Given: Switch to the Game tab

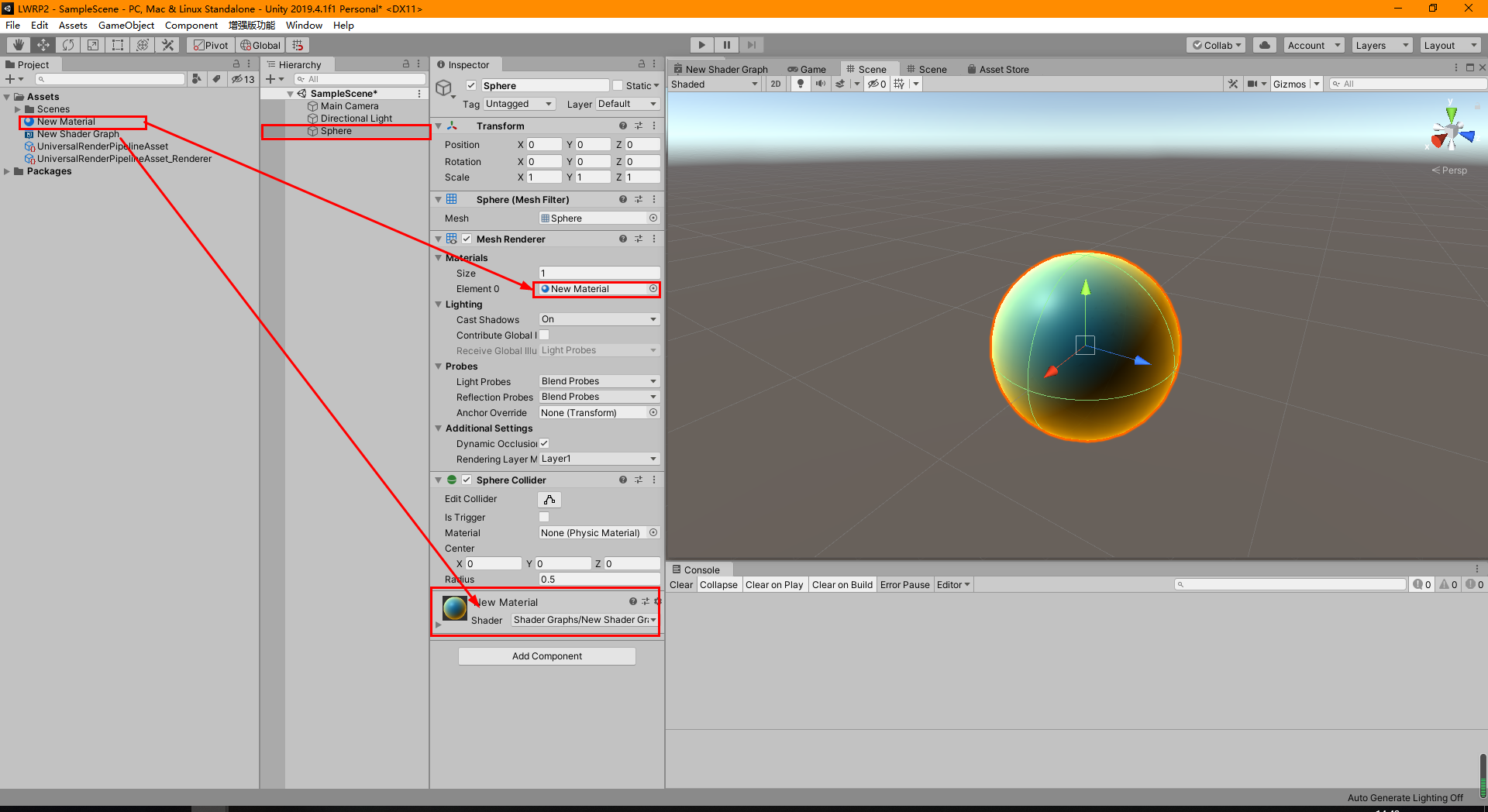Looking at the screenshot, I should pyautogui.click(x=808, y=69).
